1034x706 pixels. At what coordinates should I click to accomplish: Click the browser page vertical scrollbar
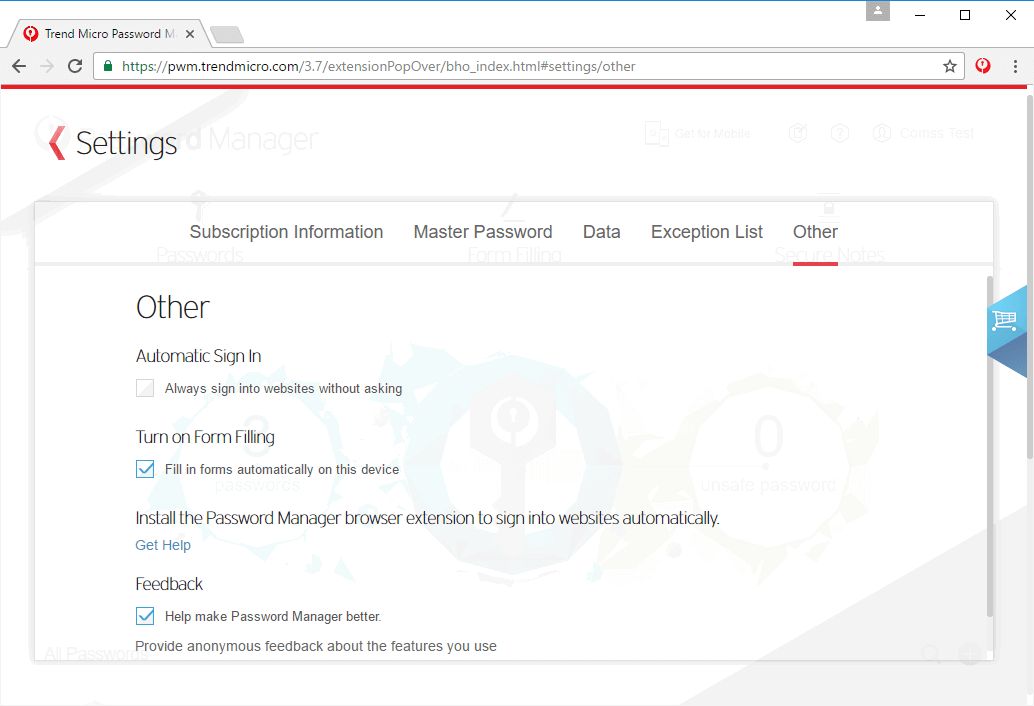click(x=1029, y=277)
